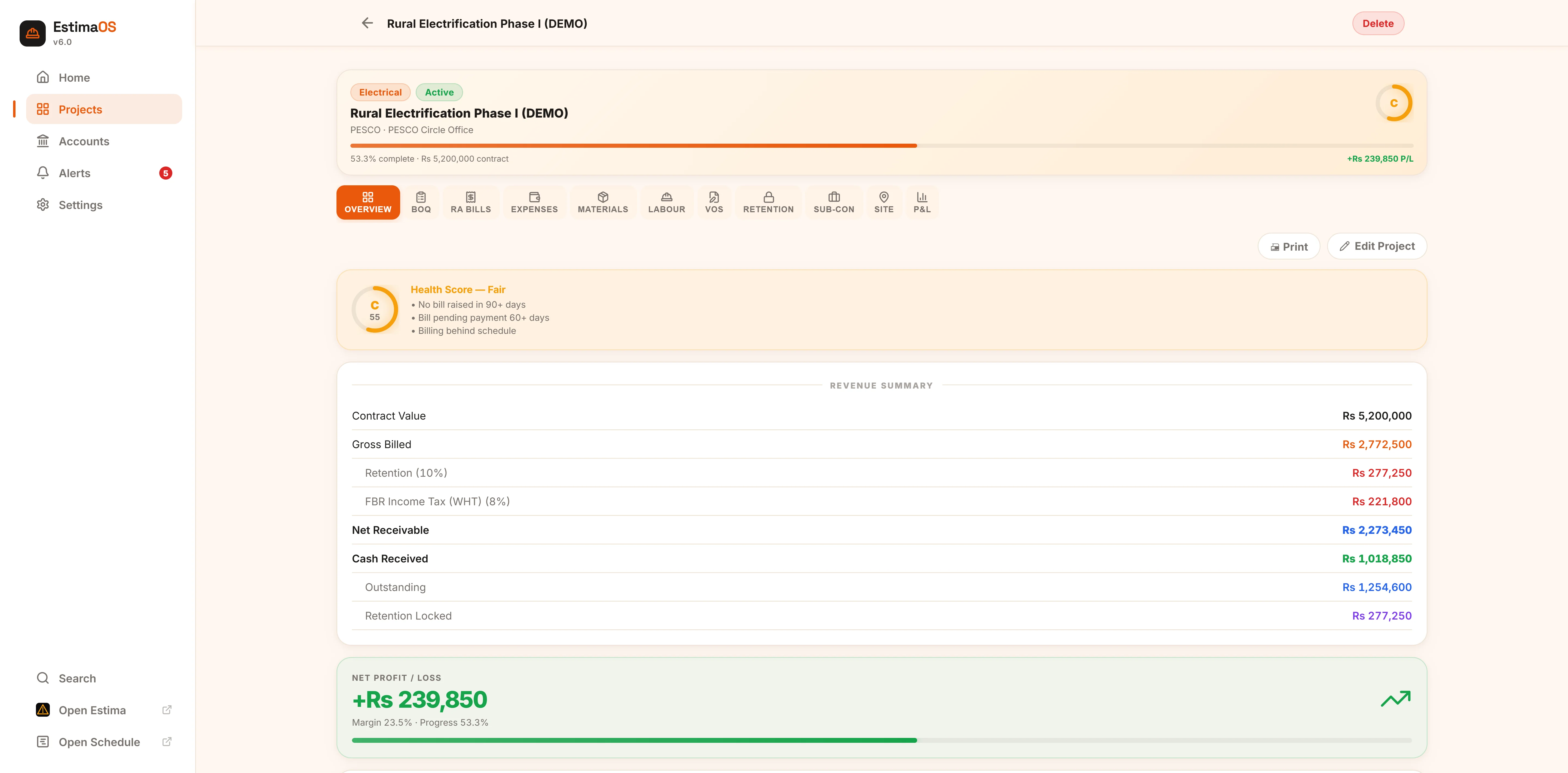Click the Labour hard-hat icon
Screen dimensions: 1568x773
tap(666, 197)
